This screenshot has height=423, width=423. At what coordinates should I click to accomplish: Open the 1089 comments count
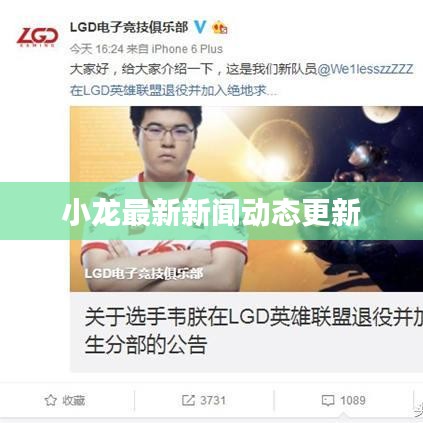click(353, 400)
